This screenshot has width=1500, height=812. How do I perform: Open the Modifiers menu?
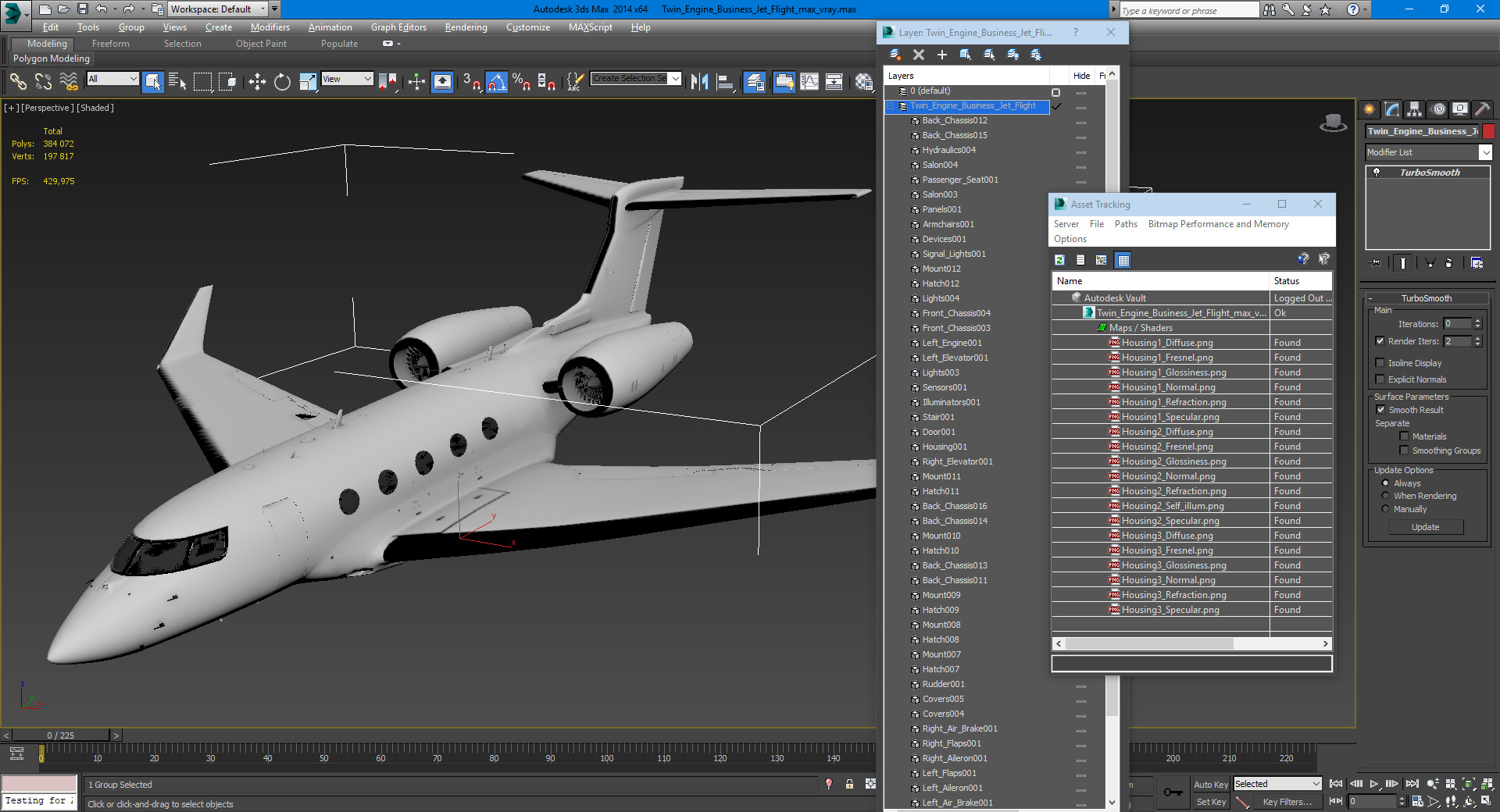270,27
